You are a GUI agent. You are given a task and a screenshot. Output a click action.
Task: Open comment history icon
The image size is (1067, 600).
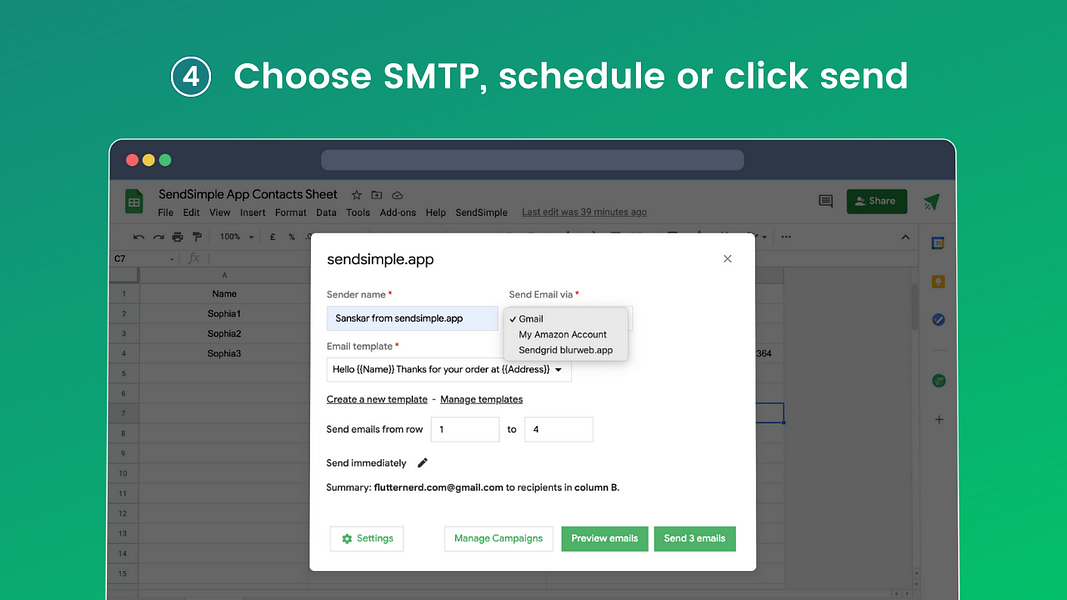click(x=825, y=201)
